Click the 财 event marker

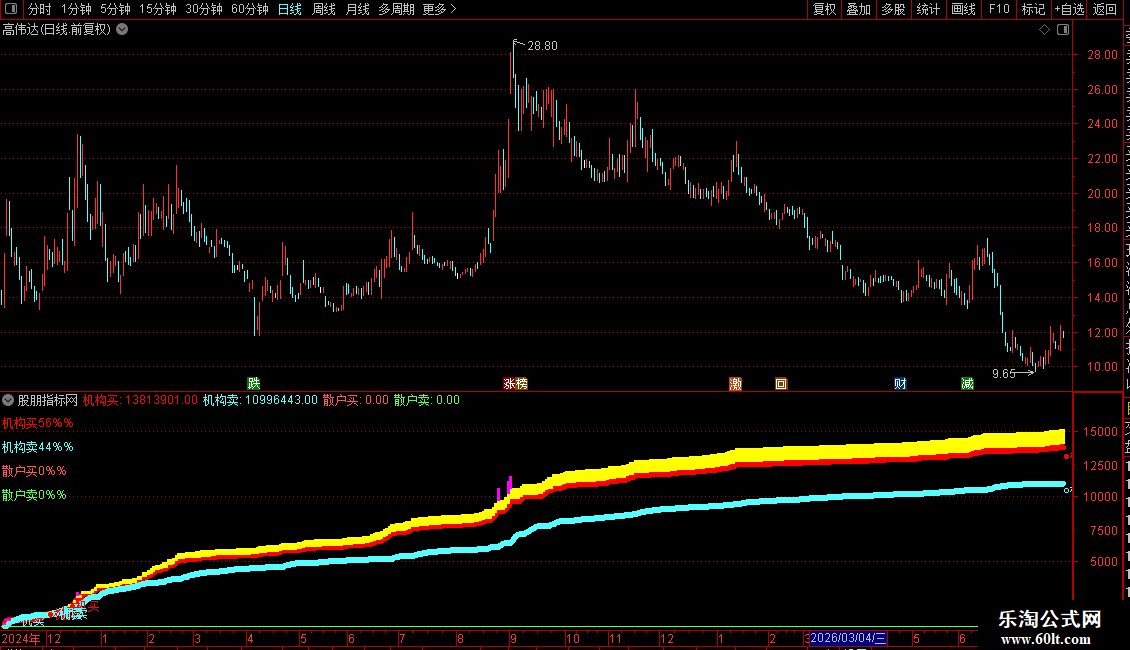tap(900, 383)
